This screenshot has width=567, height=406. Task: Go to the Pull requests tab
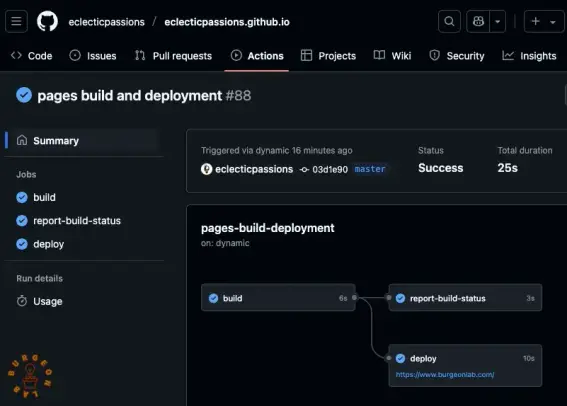click(x=173, y=56)
